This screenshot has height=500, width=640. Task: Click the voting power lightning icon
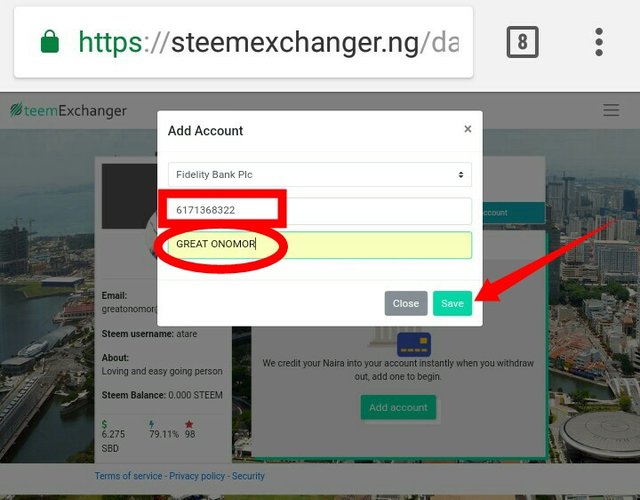coord(151,424)
